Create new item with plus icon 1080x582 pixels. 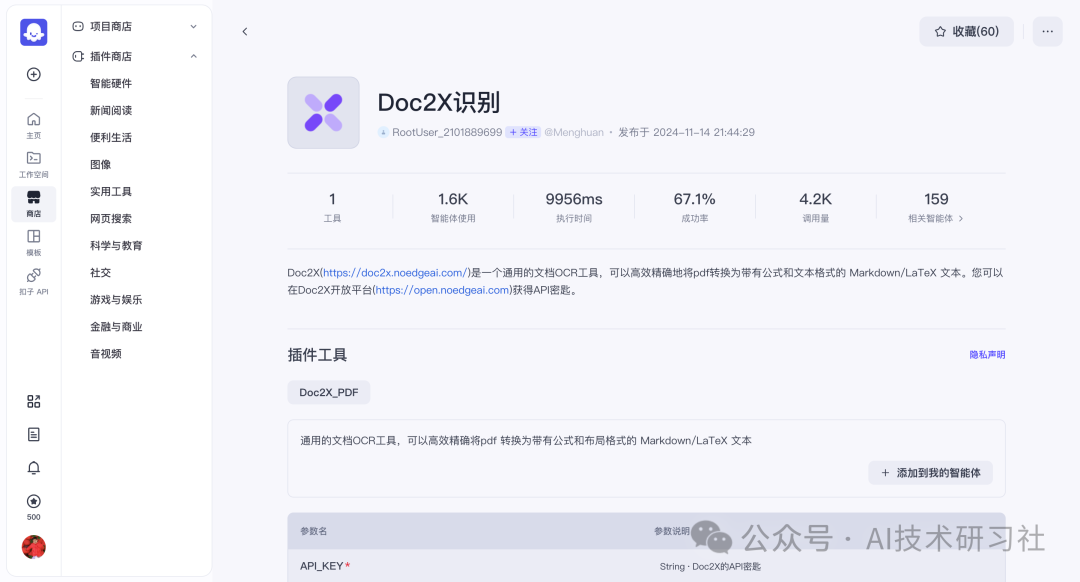point(33,74)
